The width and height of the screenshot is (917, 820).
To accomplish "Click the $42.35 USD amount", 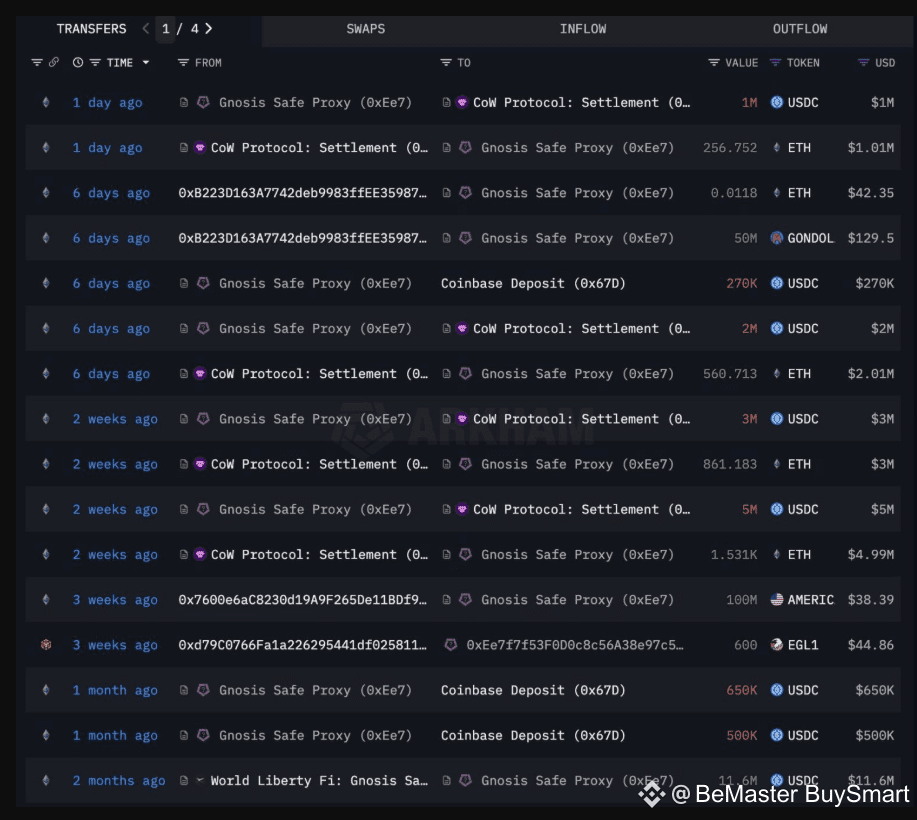I will (x=870, y=193).
